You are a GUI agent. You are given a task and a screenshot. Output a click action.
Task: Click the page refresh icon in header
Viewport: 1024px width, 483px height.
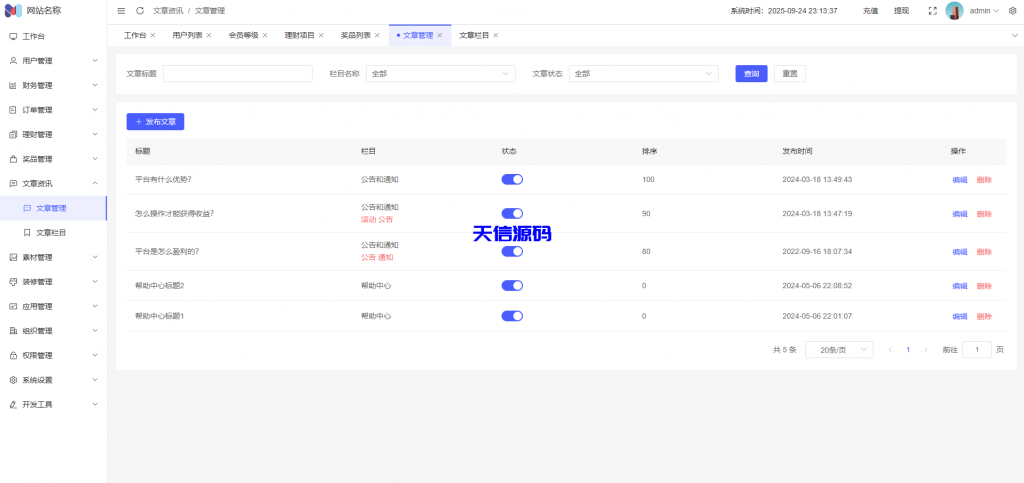coord(140,10)
